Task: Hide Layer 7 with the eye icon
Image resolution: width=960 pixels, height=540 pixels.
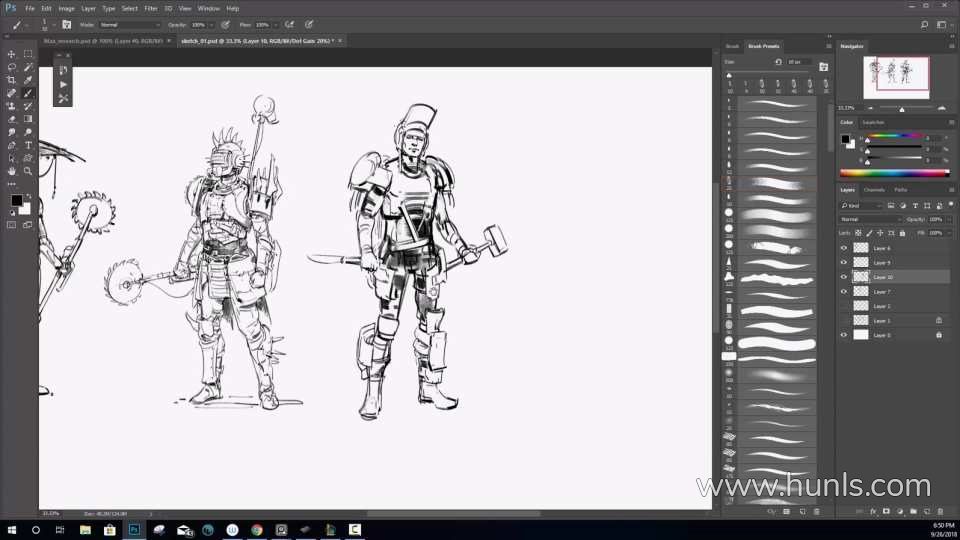Action: tap(843, 291)
